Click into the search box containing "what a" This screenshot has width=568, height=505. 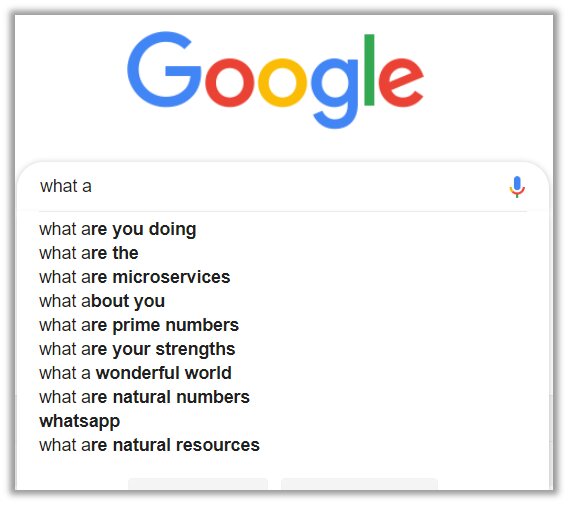[x=268, y=187]
